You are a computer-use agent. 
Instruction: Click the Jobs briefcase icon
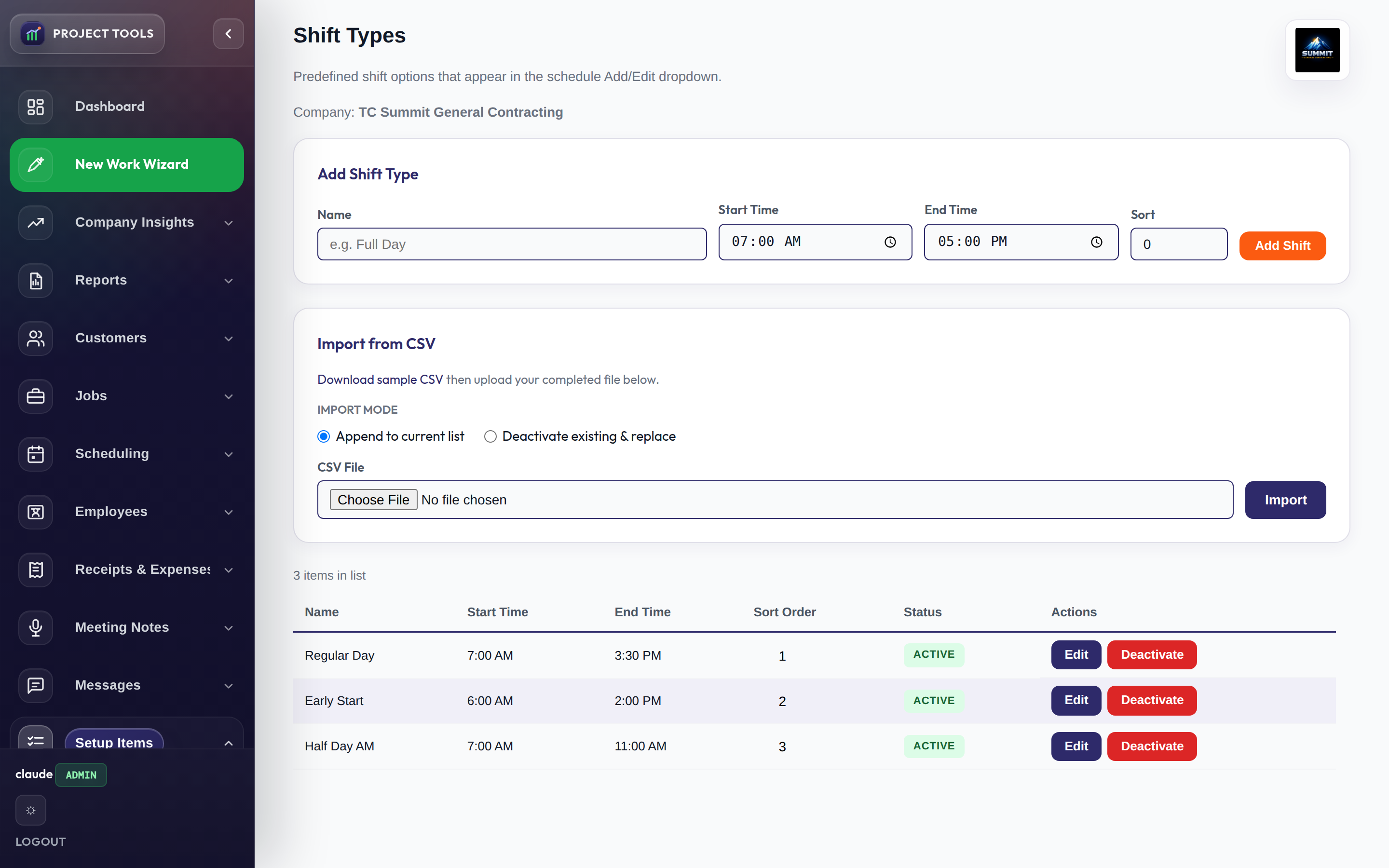click(36, 396)
